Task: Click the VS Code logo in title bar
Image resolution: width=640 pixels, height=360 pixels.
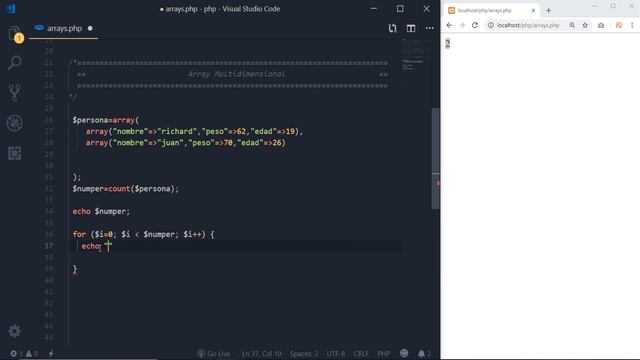Action: (x=11, y=9)
